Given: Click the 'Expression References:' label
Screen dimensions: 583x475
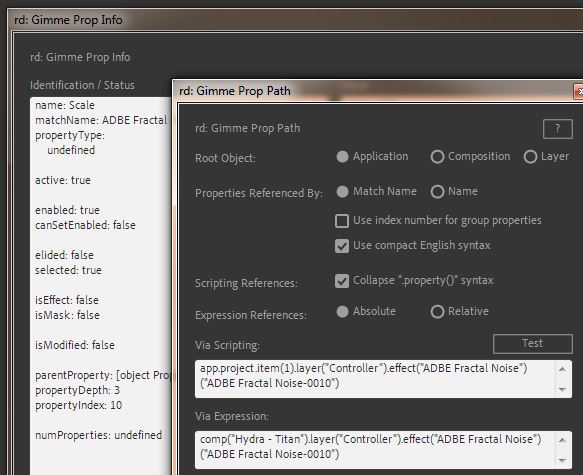Looking at the screenshot, I should click(x=251, y=315).
